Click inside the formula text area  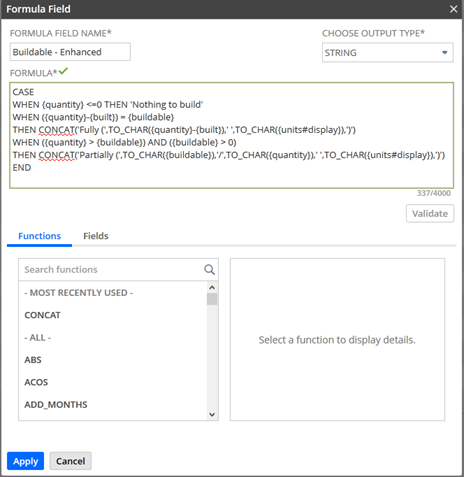[232, 135]
